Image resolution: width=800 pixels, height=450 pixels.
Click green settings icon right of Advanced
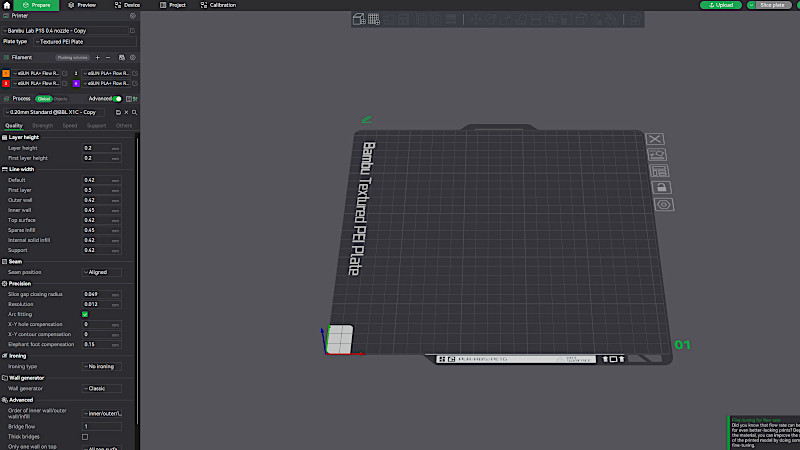(x=135, y=99)
